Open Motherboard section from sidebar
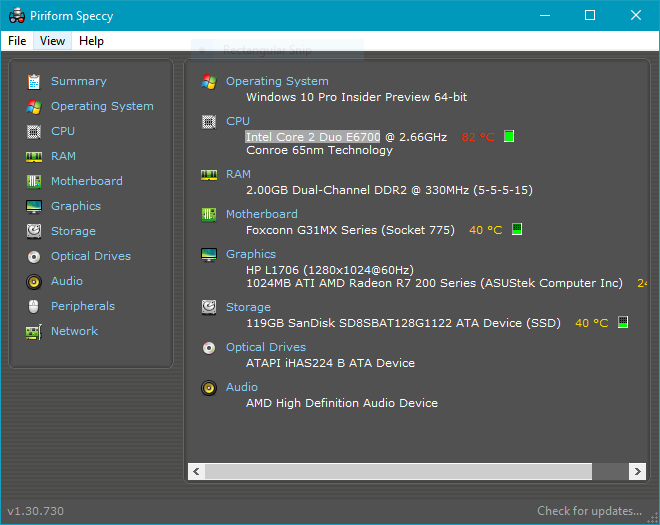 pos(87,181)
